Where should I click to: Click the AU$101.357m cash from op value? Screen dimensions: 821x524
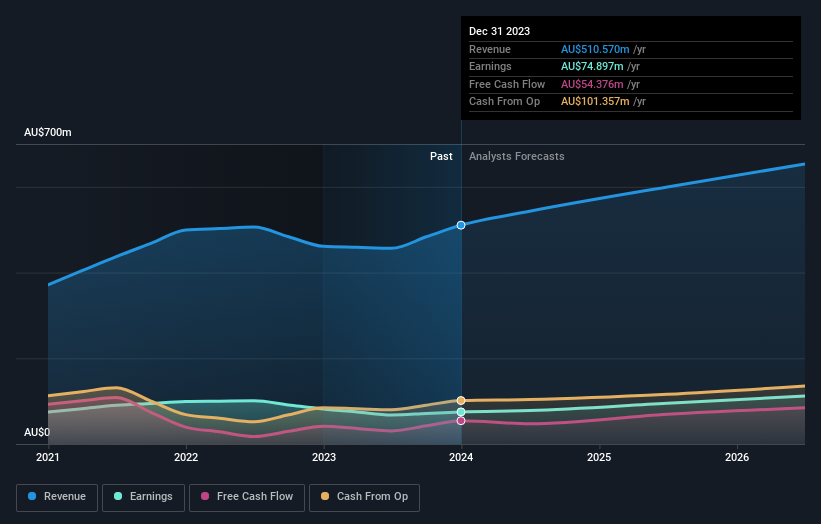595,102
